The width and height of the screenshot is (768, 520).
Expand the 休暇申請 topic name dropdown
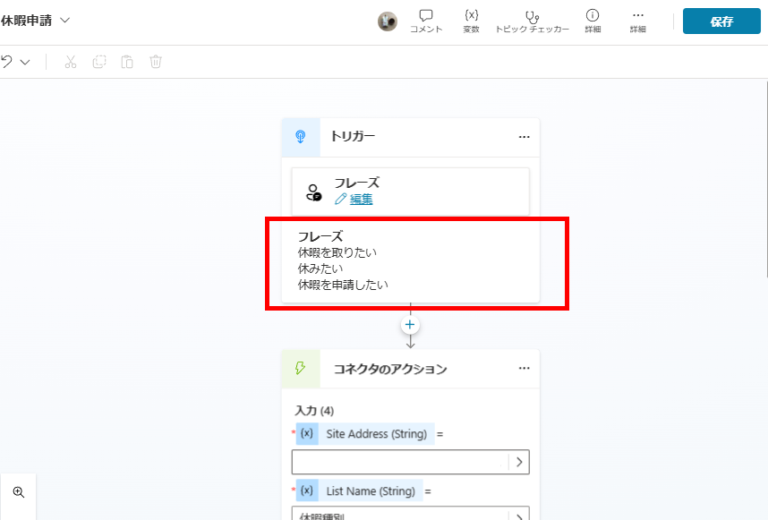65,20
